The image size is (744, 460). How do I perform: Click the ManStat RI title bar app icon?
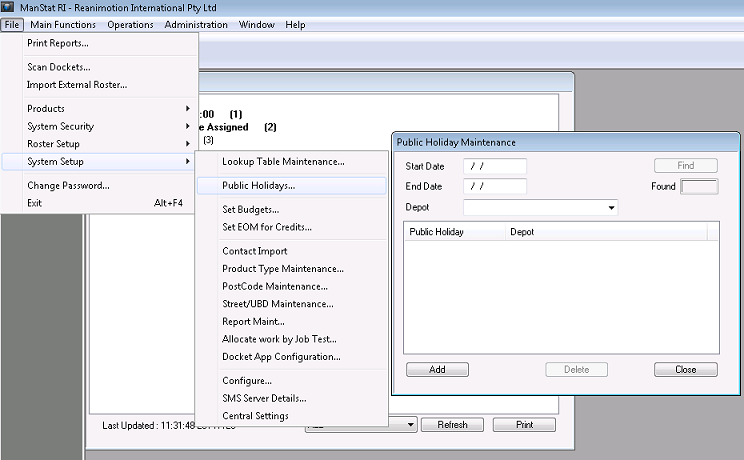(x=9, y=8)
